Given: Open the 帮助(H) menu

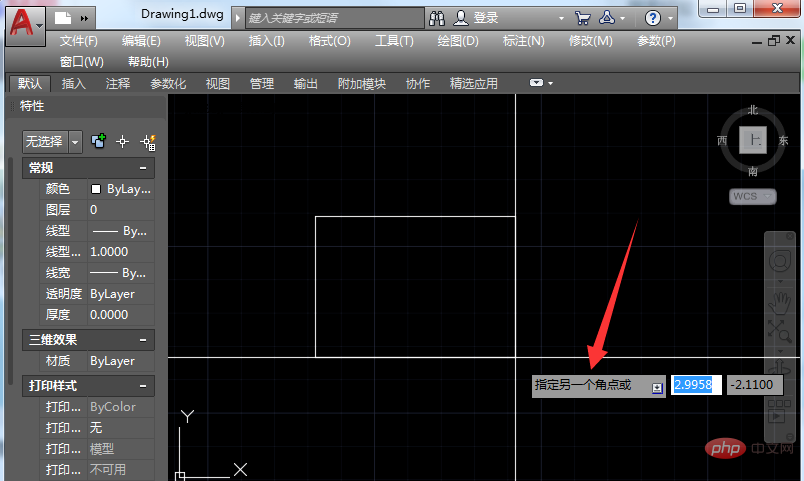Looking at the screenshot, I should (148, 62).
